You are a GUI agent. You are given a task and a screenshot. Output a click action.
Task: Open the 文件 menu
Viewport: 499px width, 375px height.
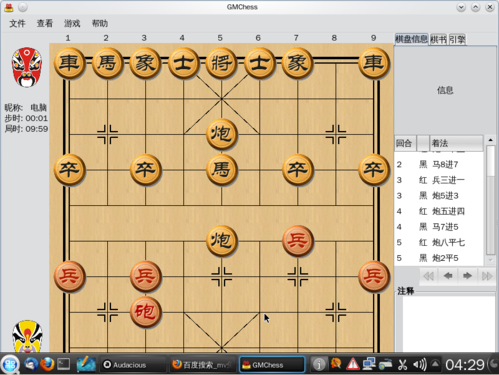click(17, 23)
